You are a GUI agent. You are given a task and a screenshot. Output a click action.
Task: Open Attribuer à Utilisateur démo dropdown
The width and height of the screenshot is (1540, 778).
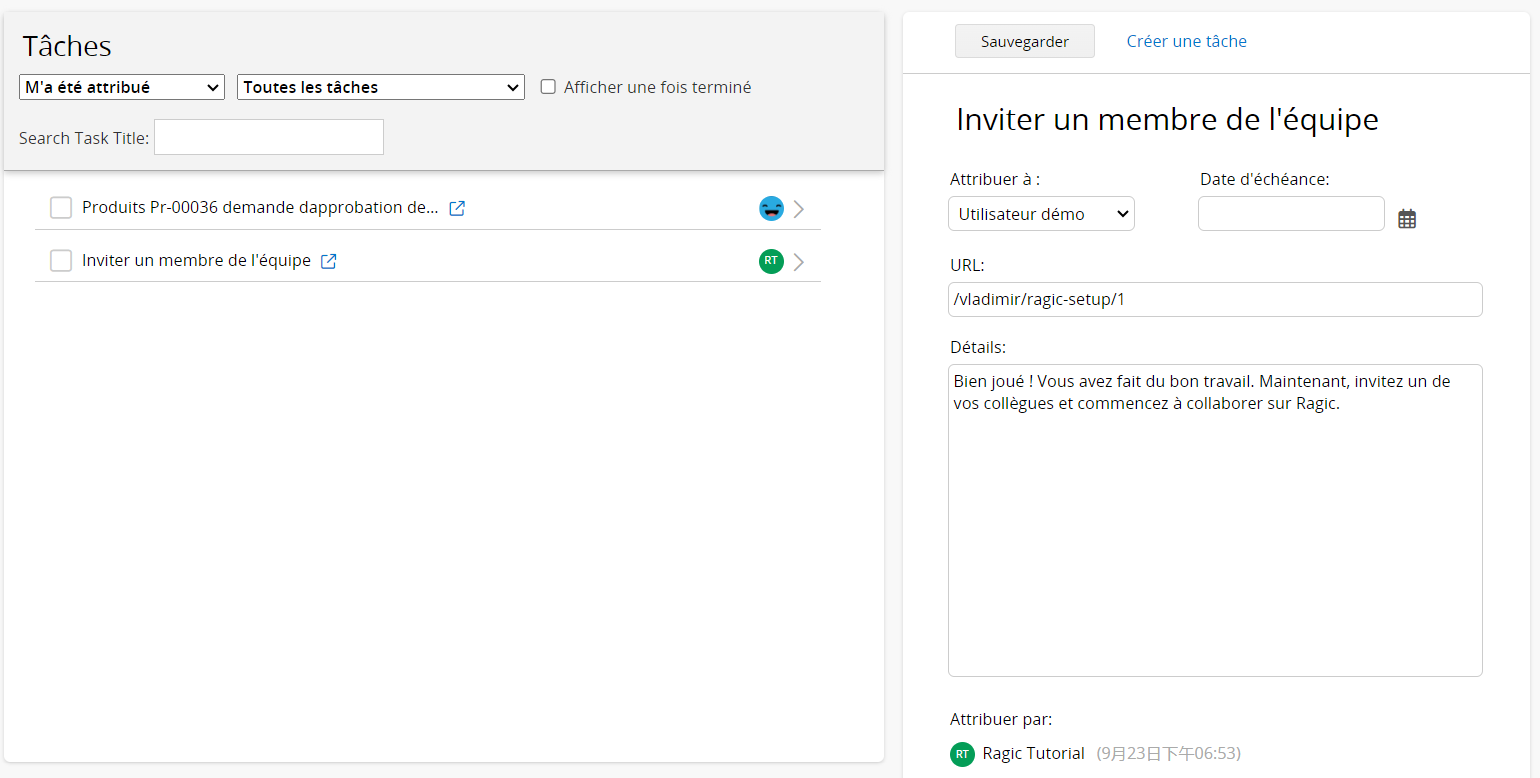point(1041,214)
